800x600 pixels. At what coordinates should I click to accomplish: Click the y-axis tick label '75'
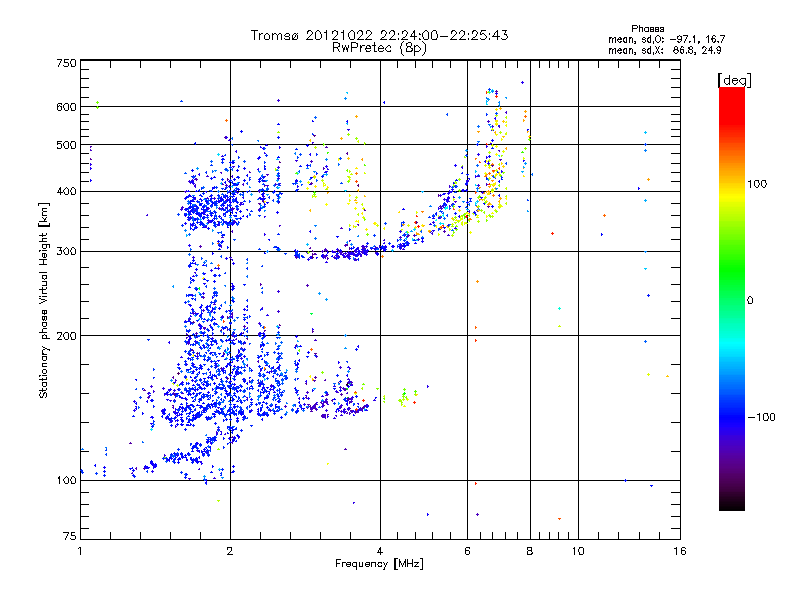click(x=70, y=536)
